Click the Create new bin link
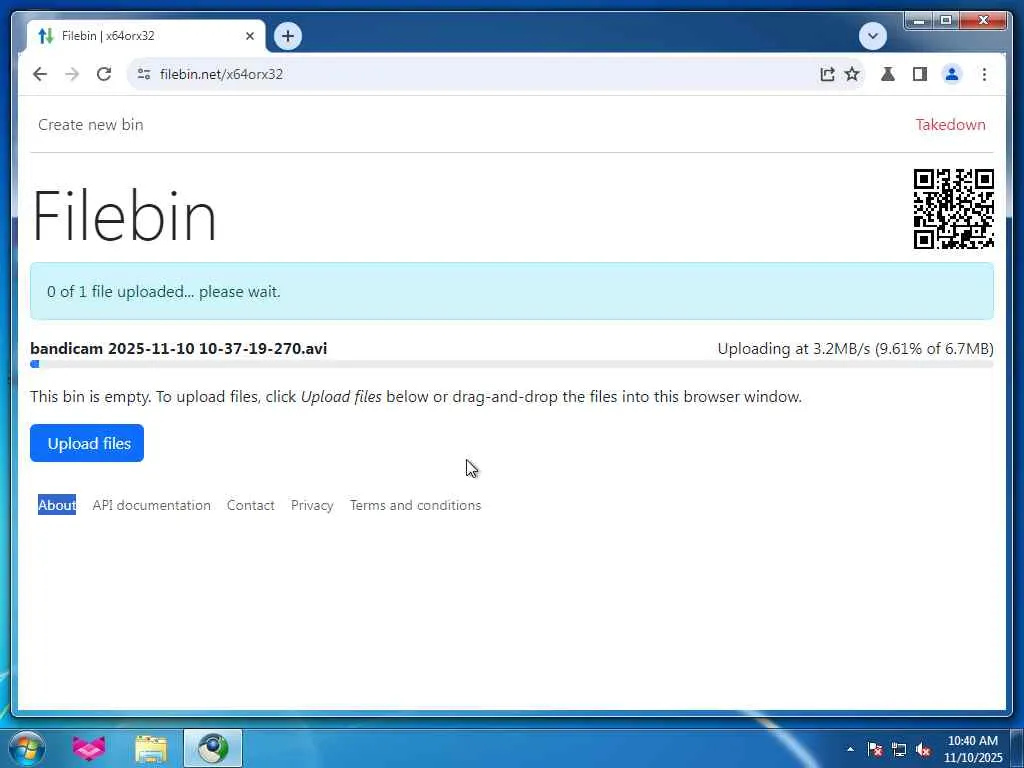The image size is (1024, 768). (90, 124)
